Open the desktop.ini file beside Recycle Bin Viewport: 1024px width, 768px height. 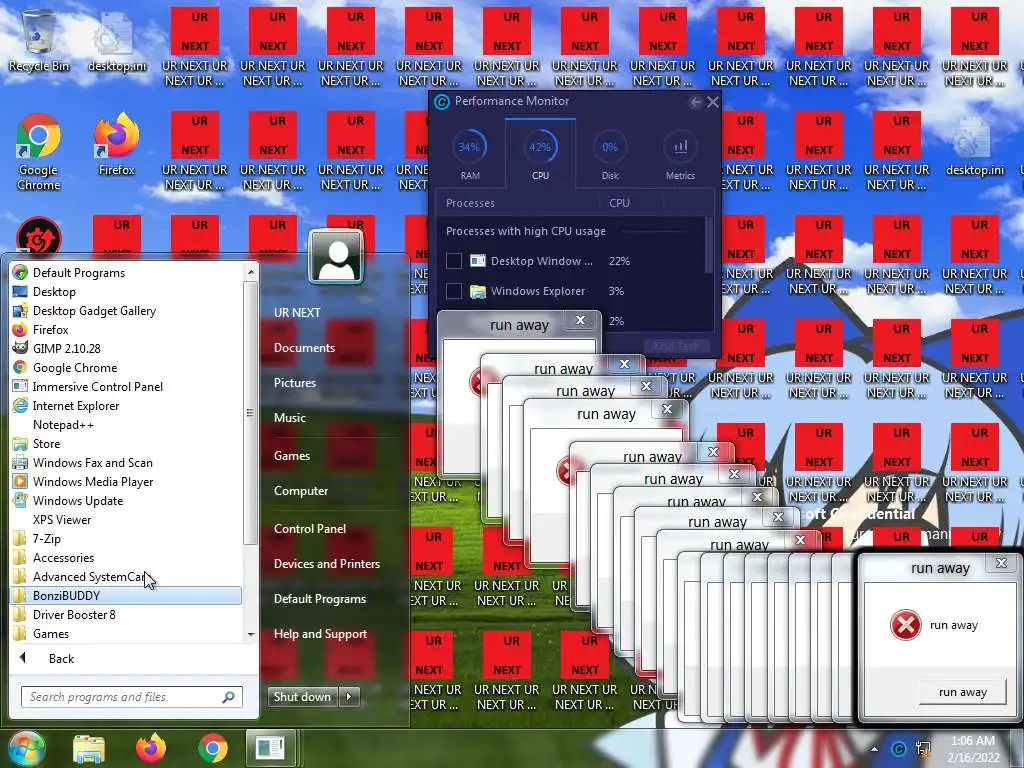(x=117, y=40)
